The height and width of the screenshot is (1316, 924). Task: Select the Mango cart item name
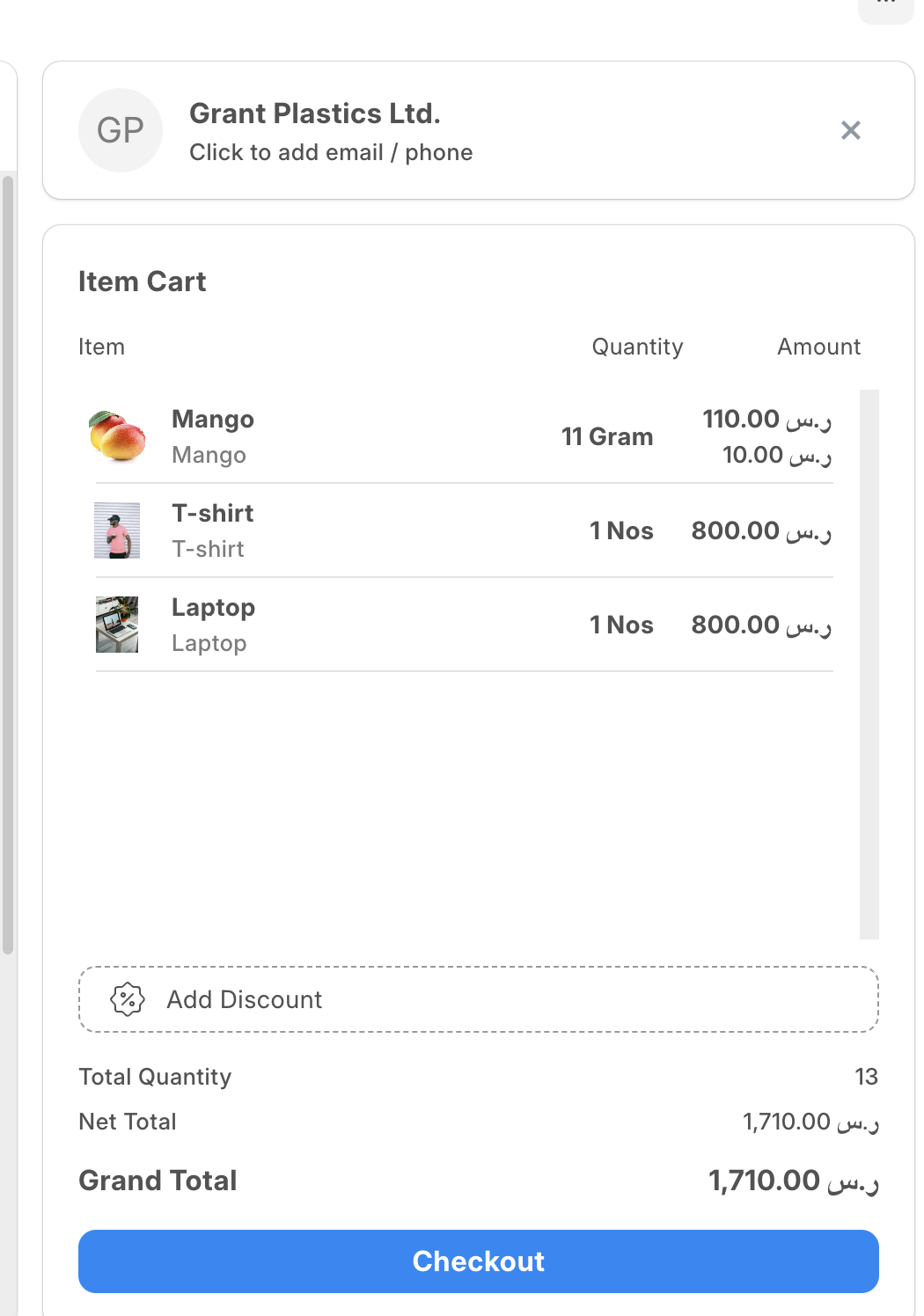click(213, 420)
